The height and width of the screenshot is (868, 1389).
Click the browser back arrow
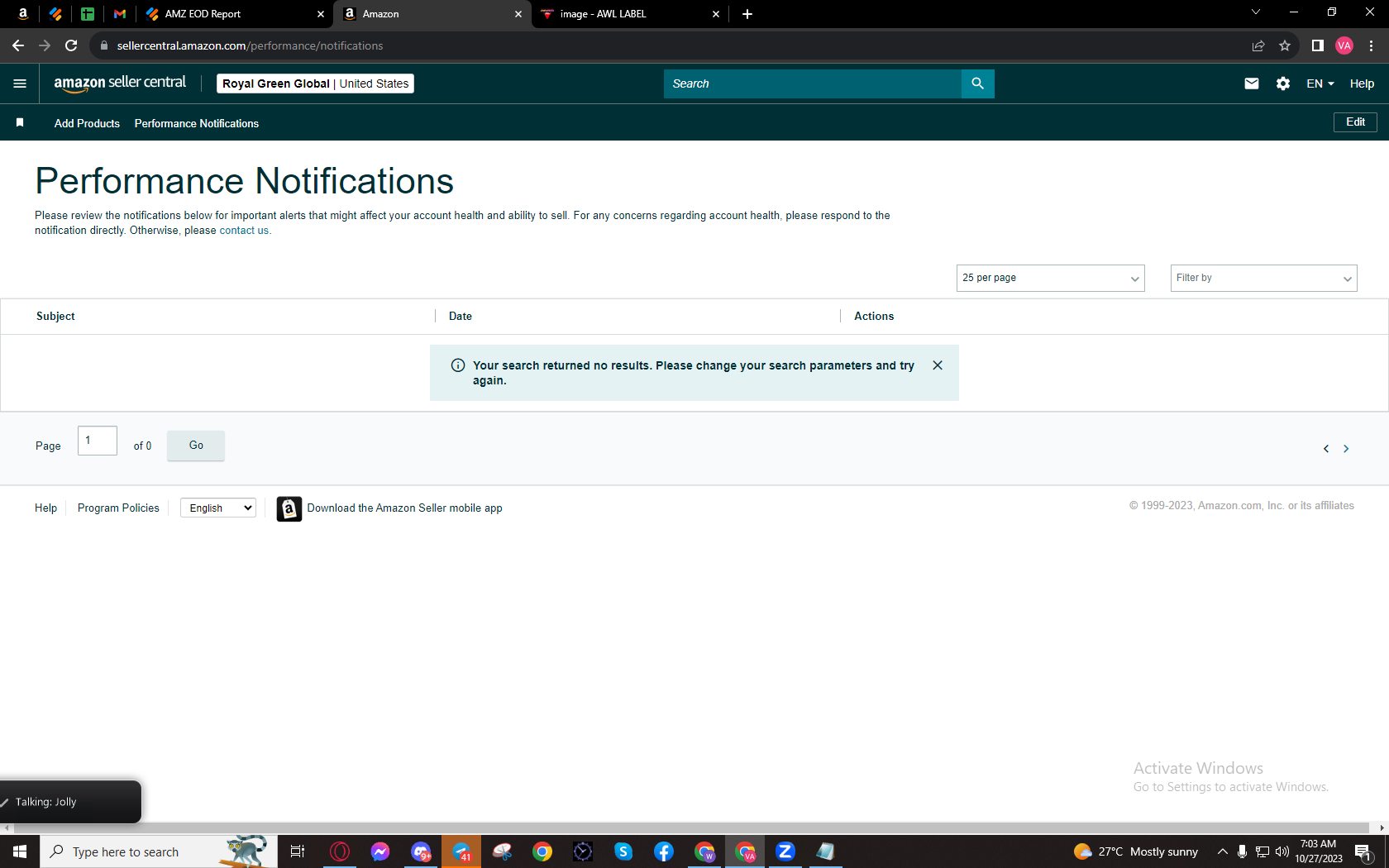[18, 45]
